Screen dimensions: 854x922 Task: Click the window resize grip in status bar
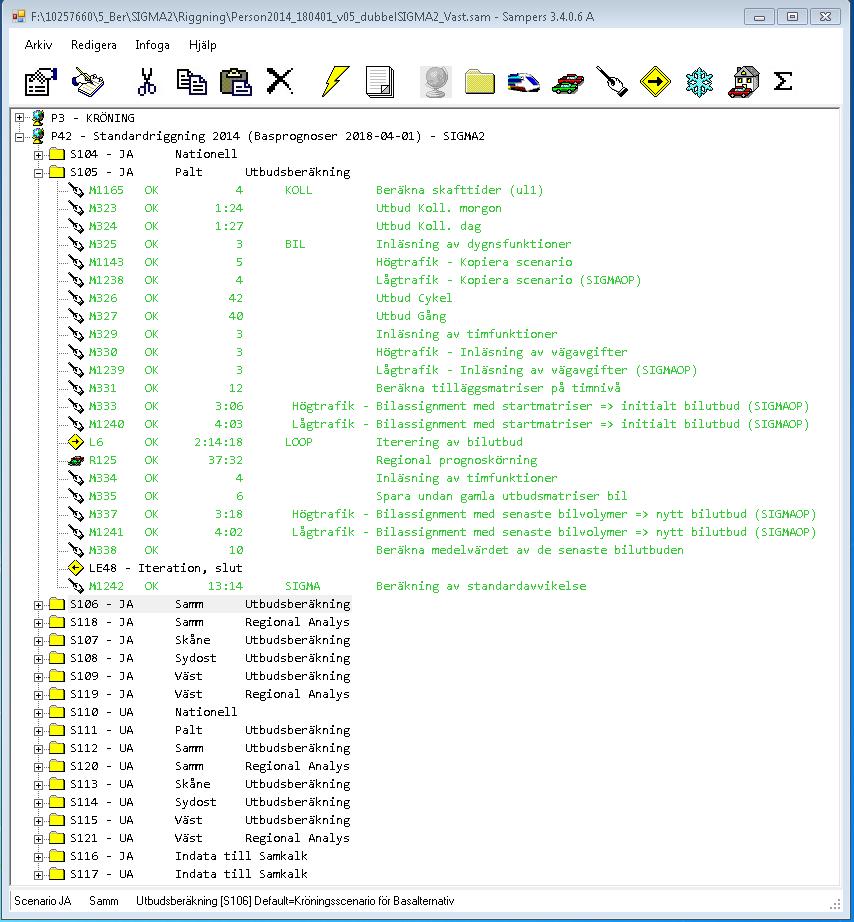coord(835,904)
